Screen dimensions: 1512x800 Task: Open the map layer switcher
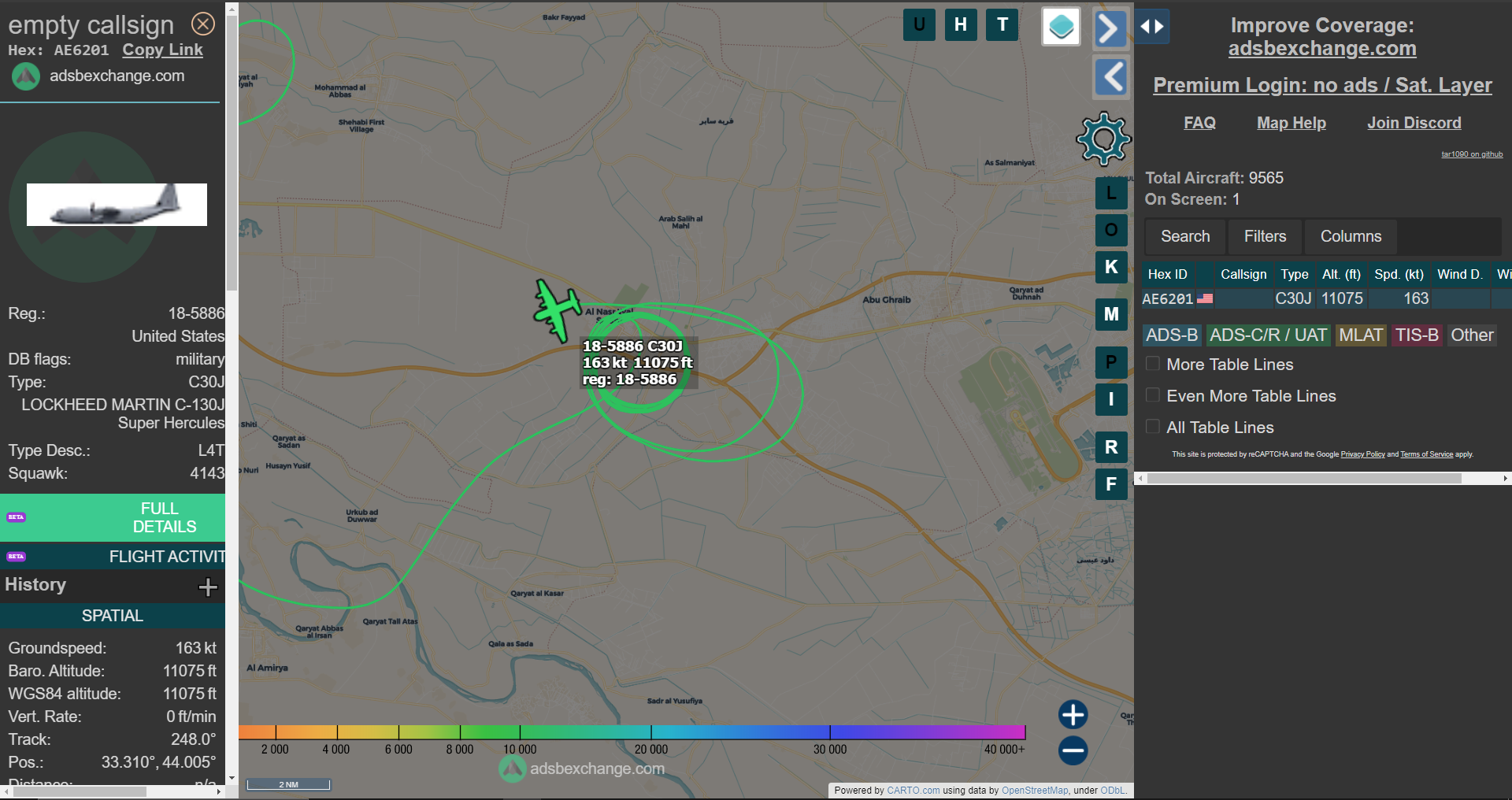[1061, 27]
